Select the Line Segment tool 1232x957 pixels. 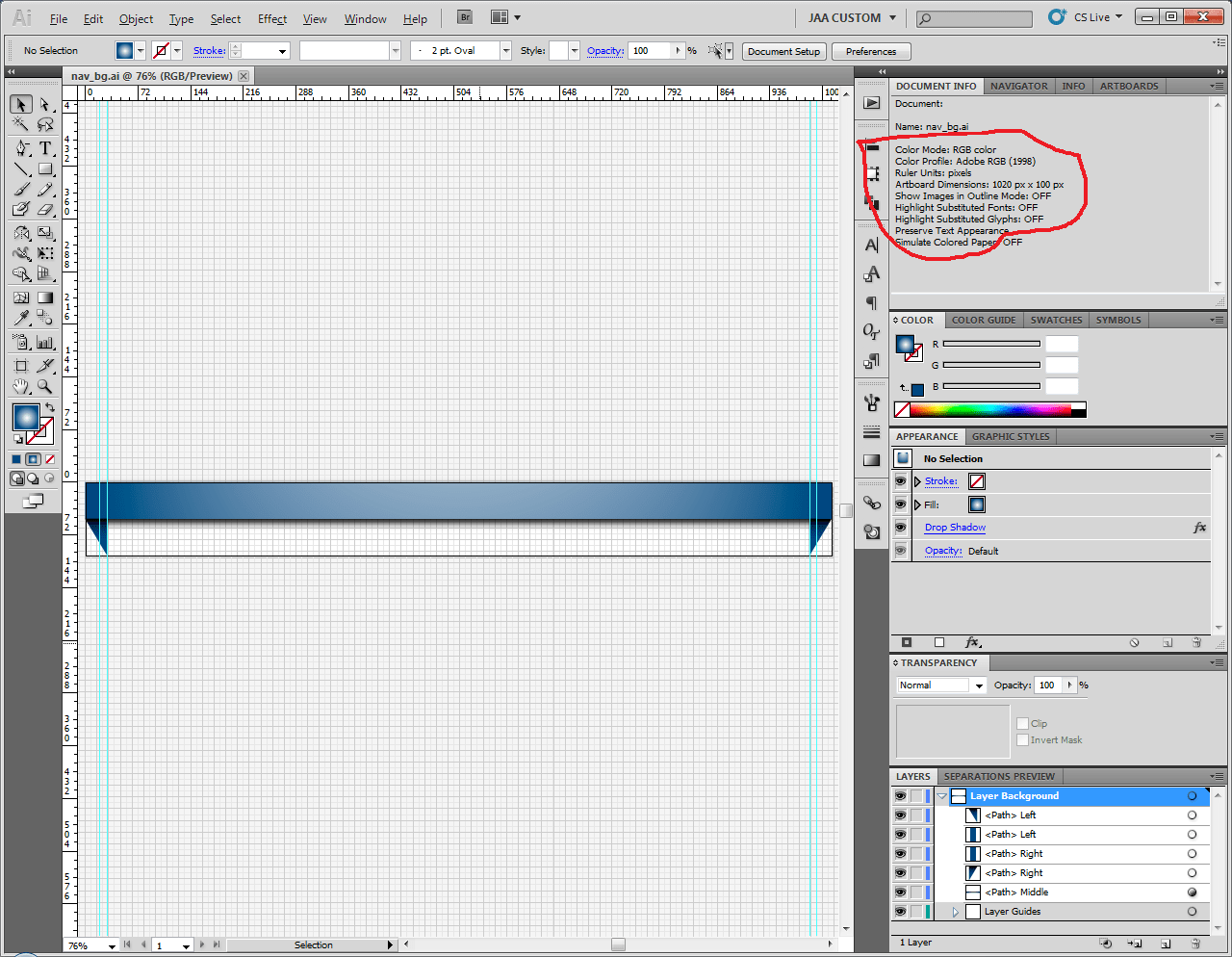[21, 169]
